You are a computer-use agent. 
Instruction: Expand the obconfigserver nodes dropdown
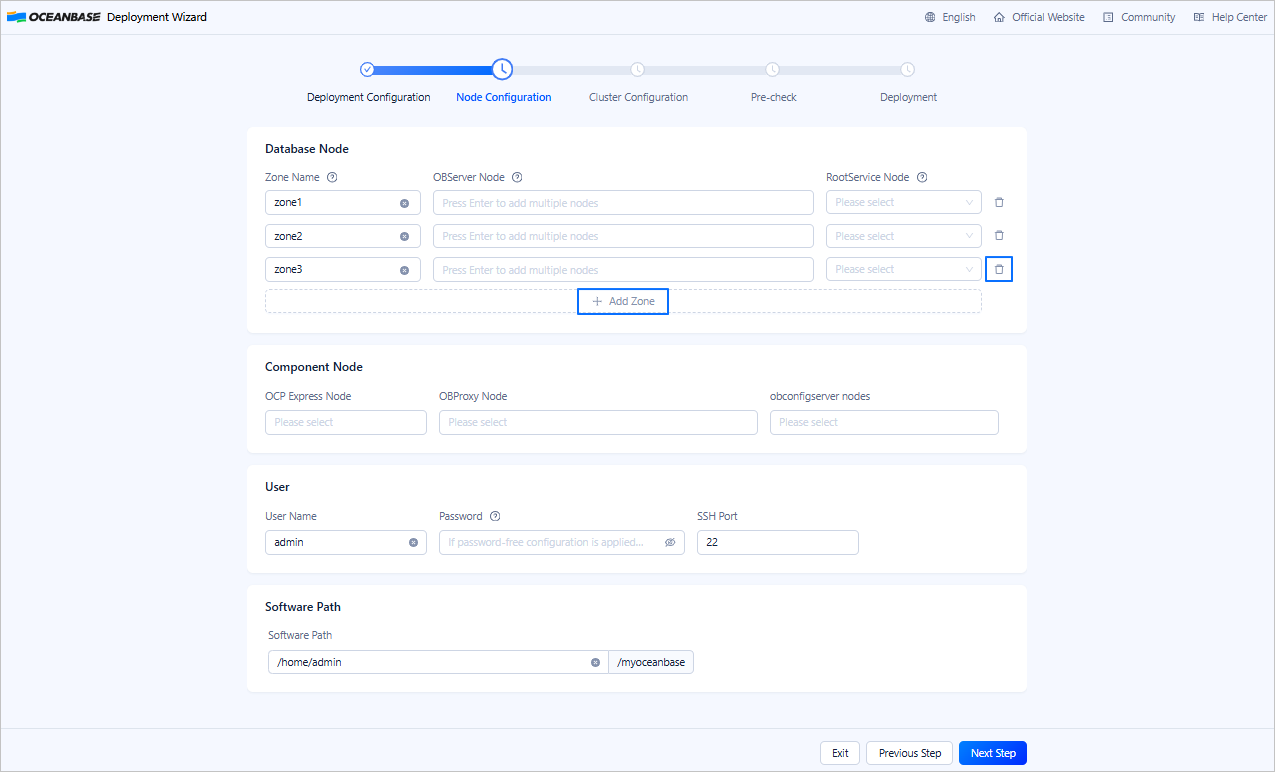pos(883,422)
